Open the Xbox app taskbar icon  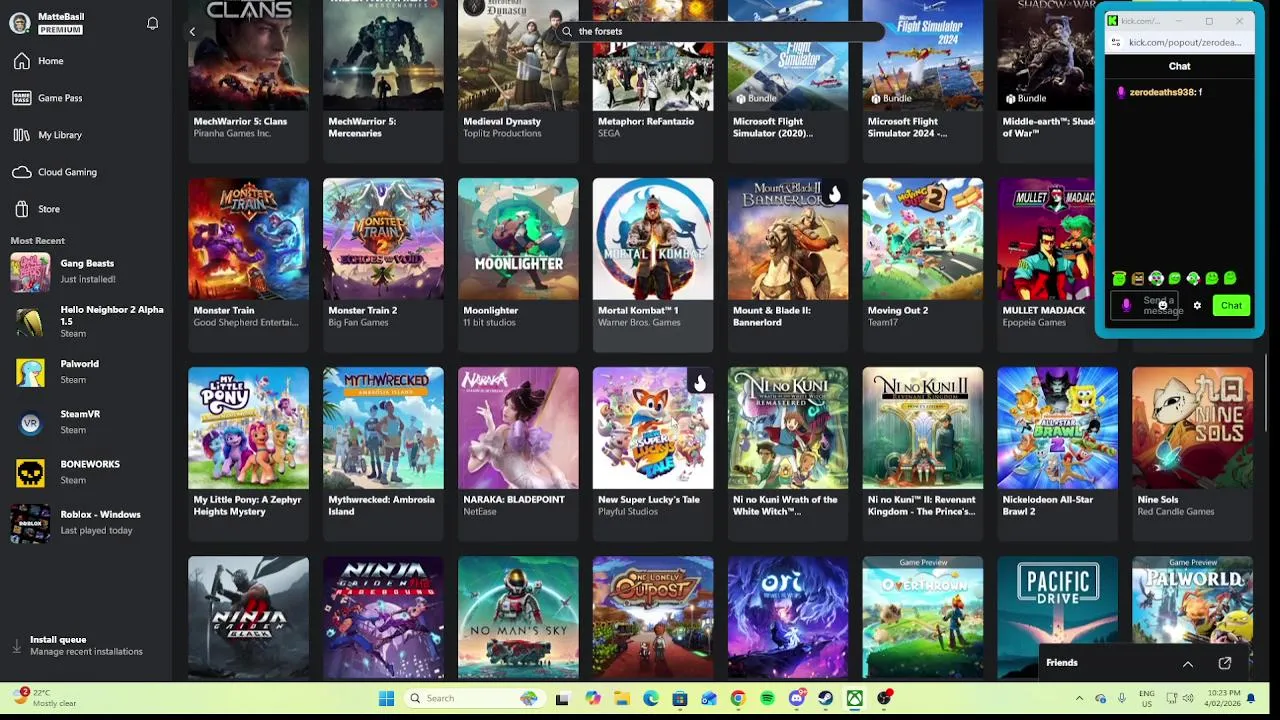pyautogui.click(x=855, y=698)
